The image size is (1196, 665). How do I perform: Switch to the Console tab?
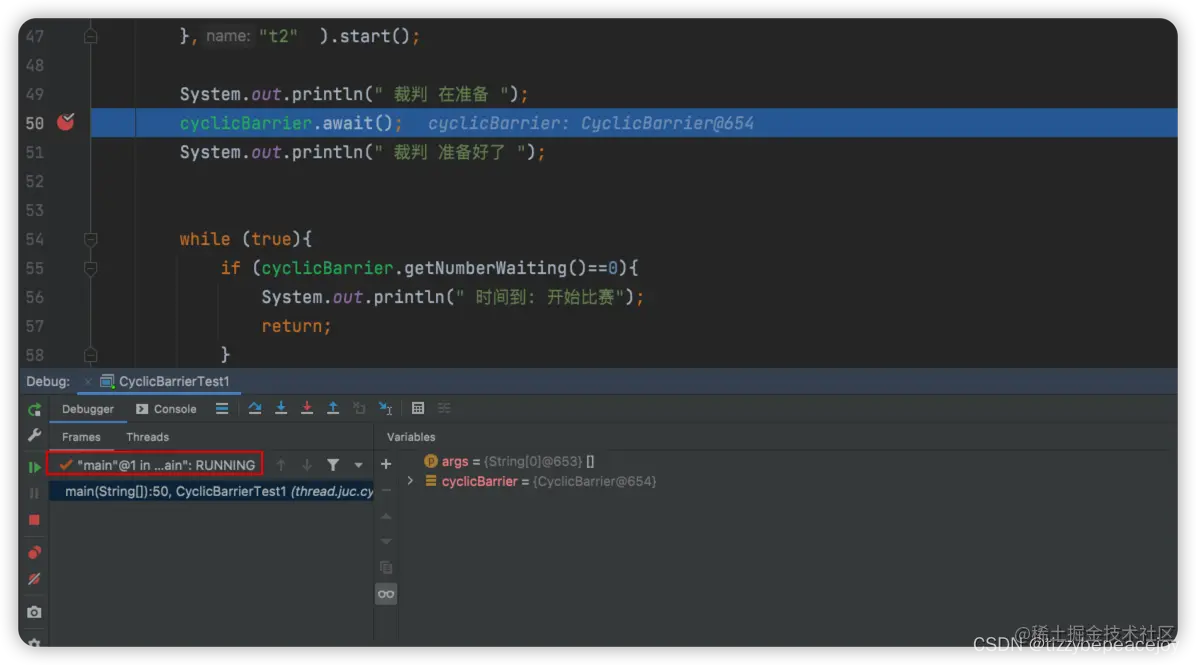coord(166,409)
